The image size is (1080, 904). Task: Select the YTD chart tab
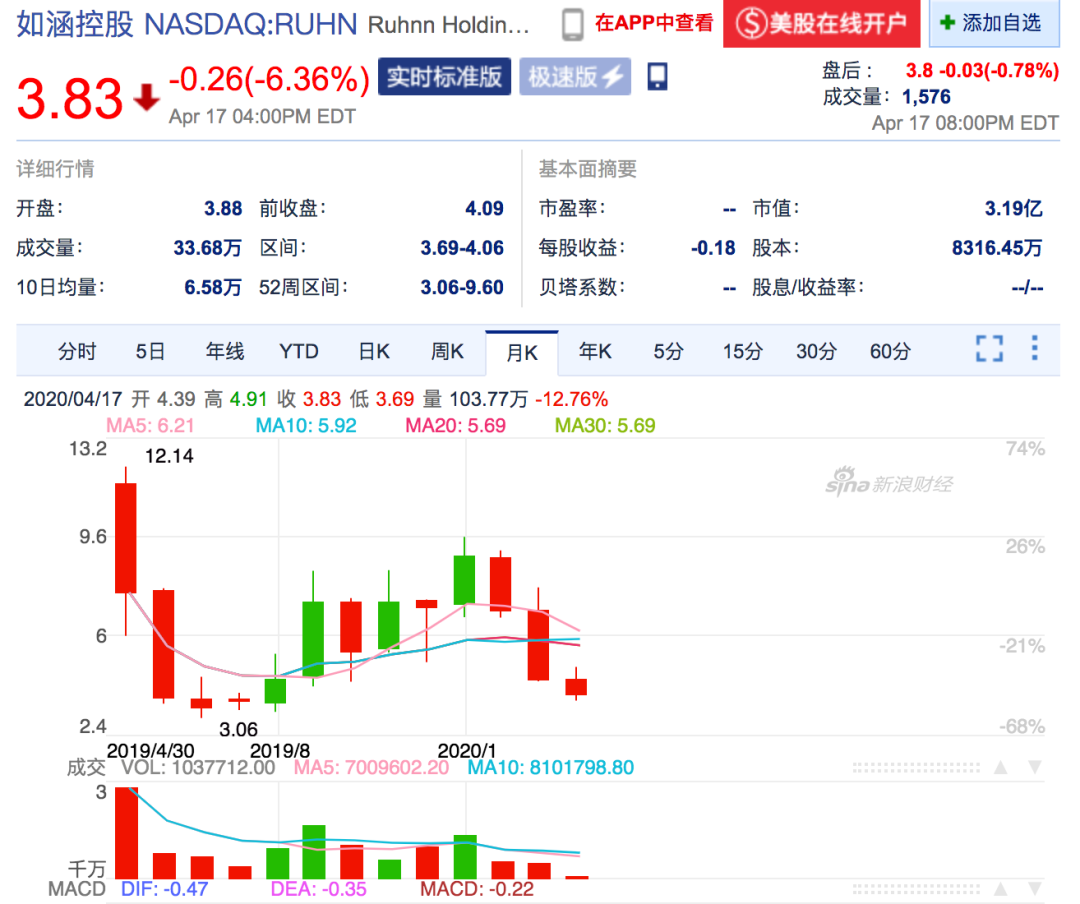point(299,351)
